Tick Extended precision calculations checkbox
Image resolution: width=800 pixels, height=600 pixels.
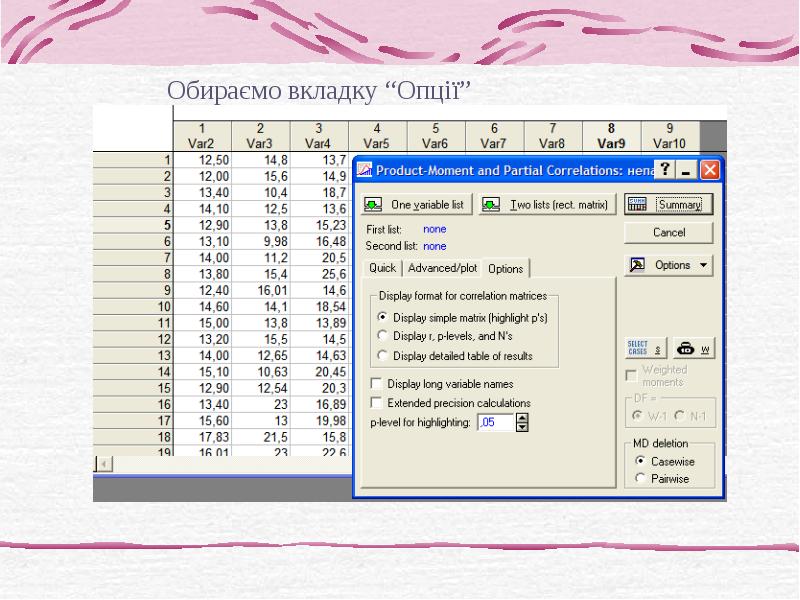(x=377, y=403)
